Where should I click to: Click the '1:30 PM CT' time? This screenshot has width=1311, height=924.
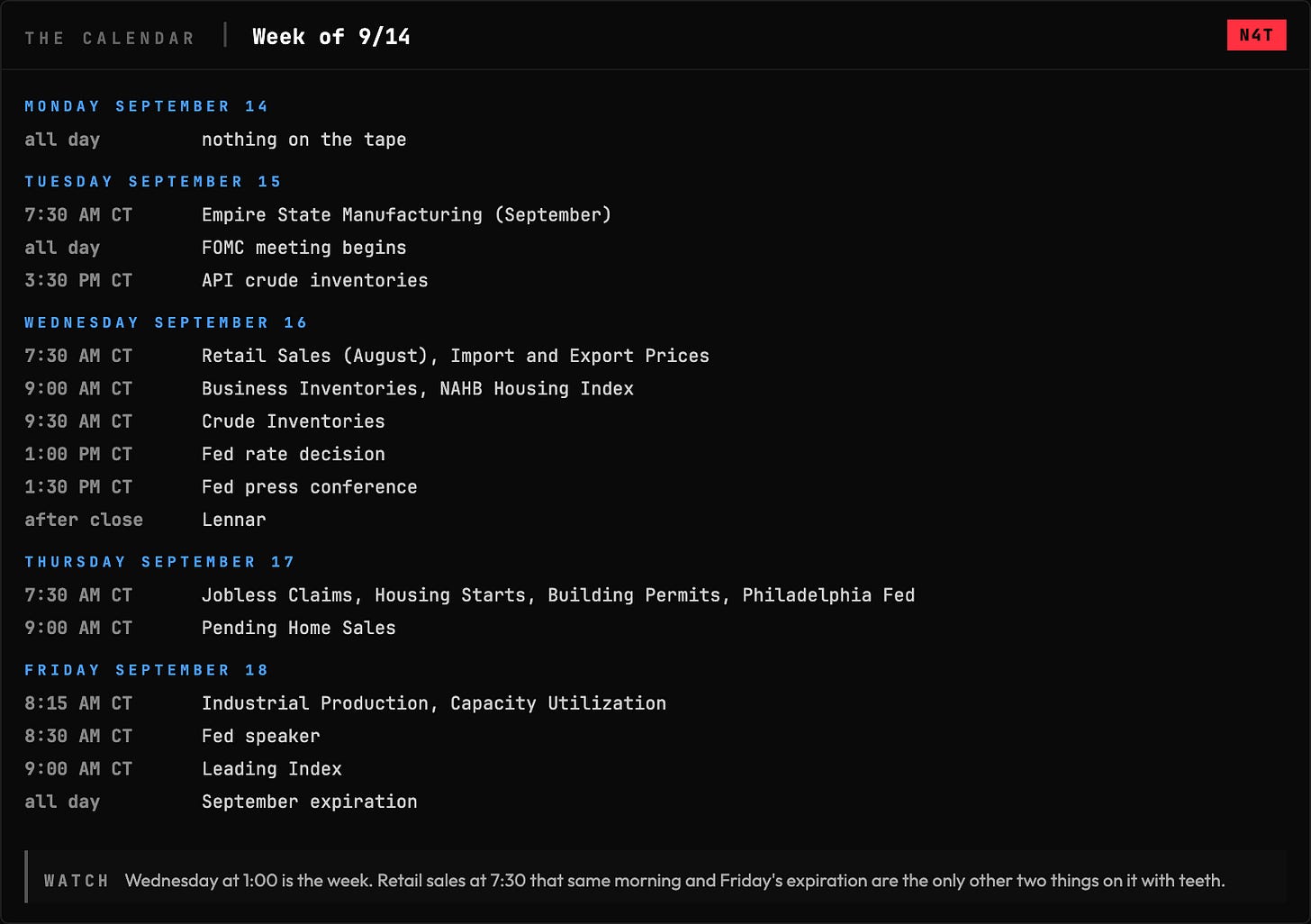[x=78, y=487]
